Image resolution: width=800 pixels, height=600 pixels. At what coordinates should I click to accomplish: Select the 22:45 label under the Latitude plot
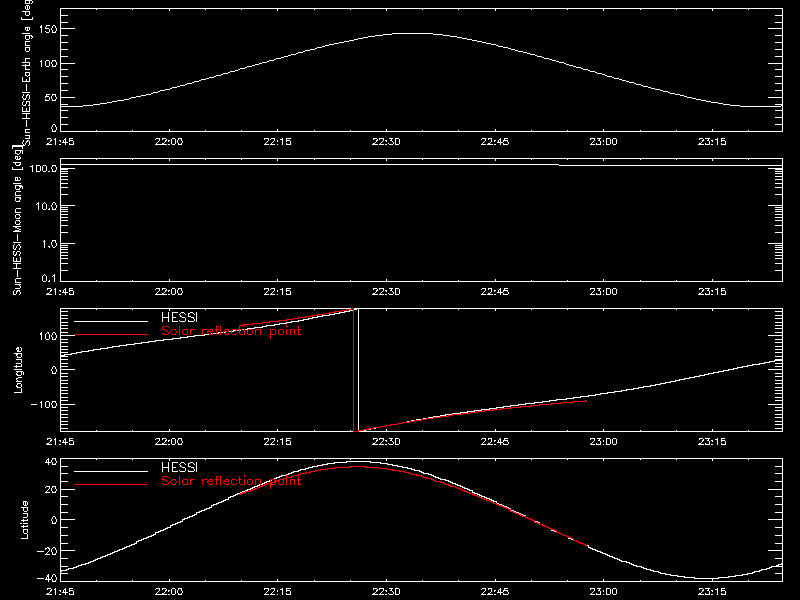(494, 591)
